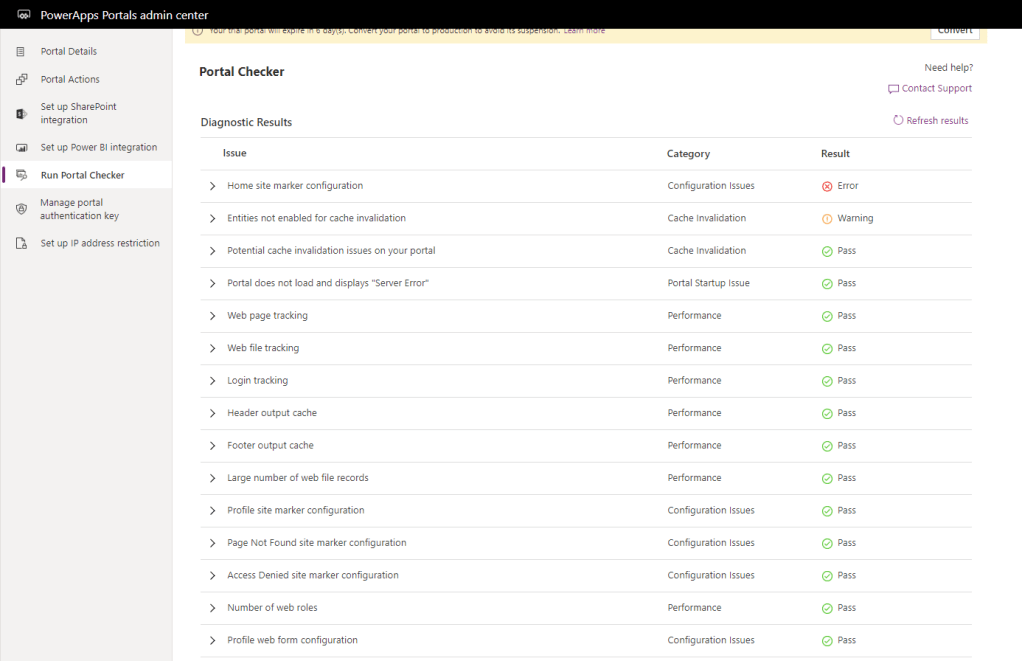This screenshot has height=661, width=1022.
Task: Open the Contact Support link
Action: click(x=936, y=88)
